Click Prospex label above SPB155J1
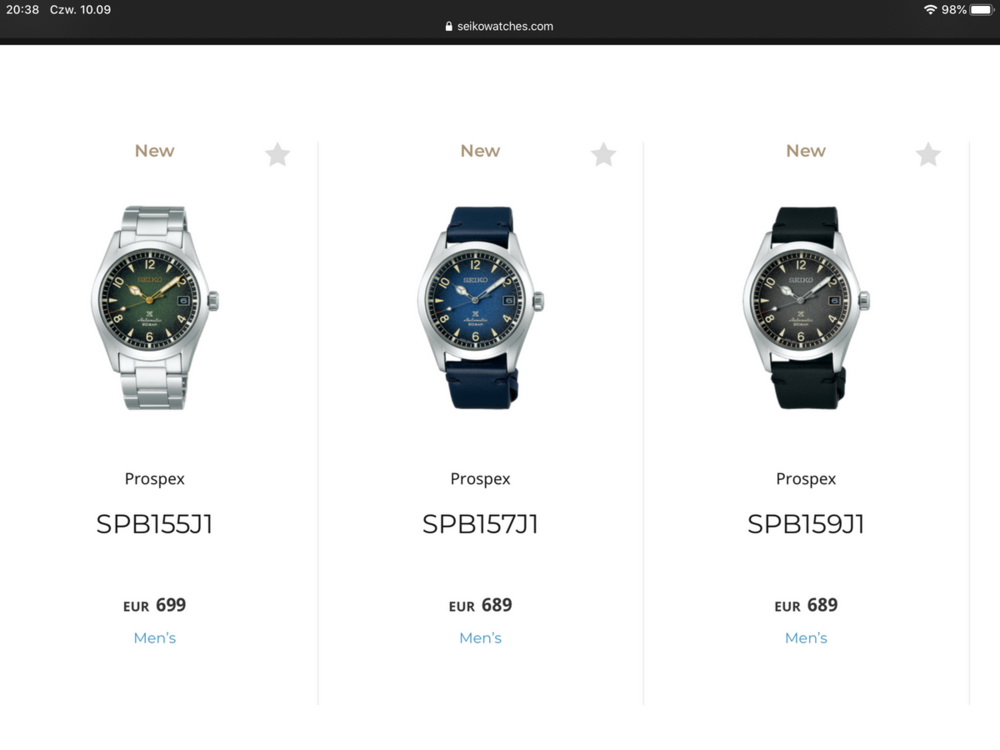The width and height of the screenshot is (1000, 750). point(154,479)
